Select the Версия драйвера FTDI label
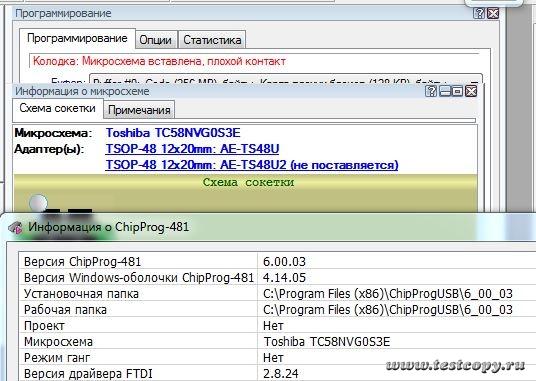536x381 pixels. pos(88,373)
